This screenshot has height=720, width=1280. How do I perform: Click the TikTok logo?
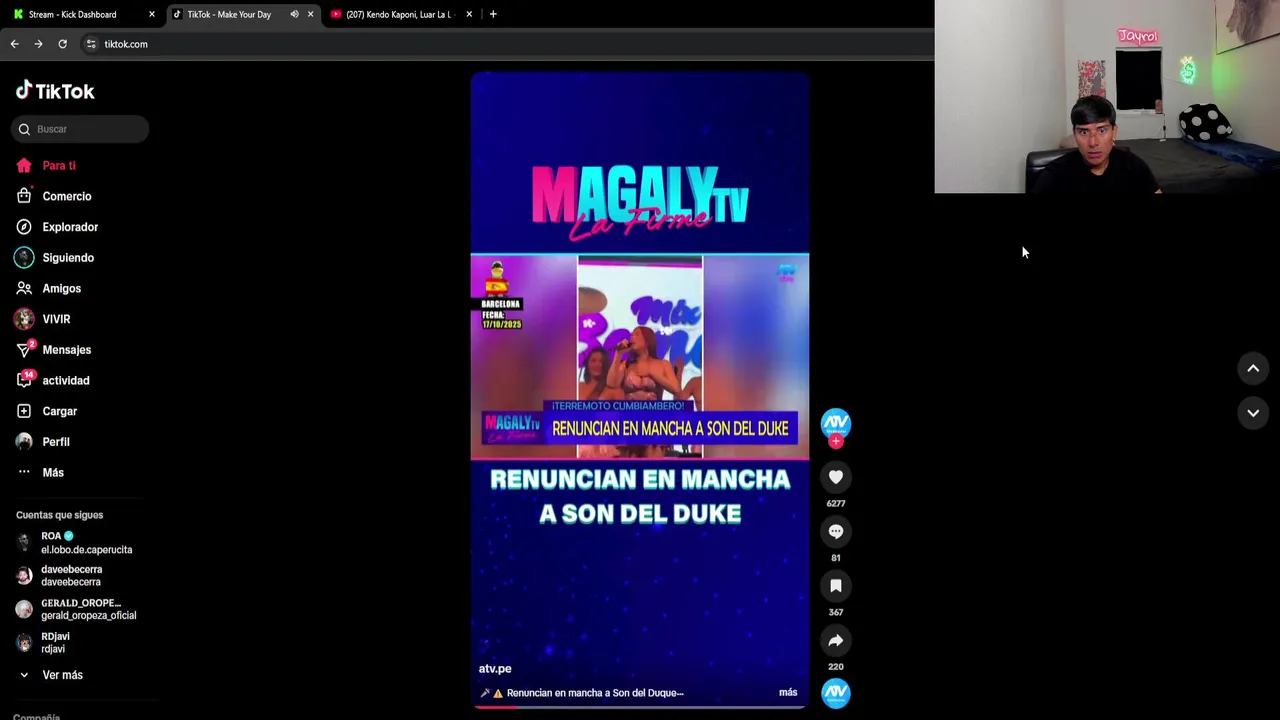pos(55,91)
